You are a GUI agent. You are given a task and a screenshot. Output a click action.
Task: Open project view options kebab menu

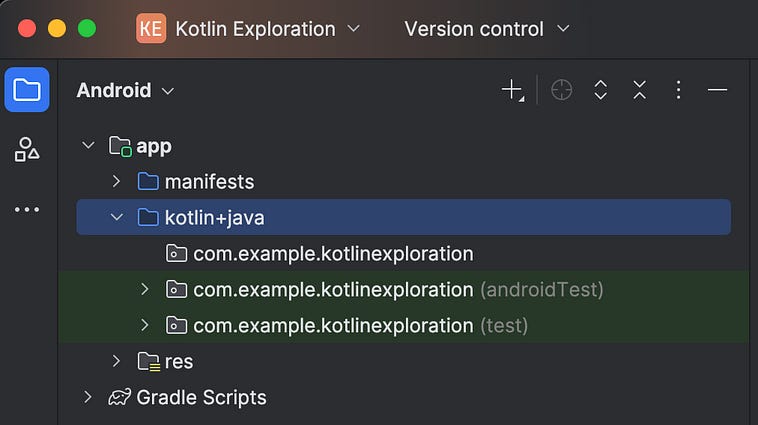point(678,90)
